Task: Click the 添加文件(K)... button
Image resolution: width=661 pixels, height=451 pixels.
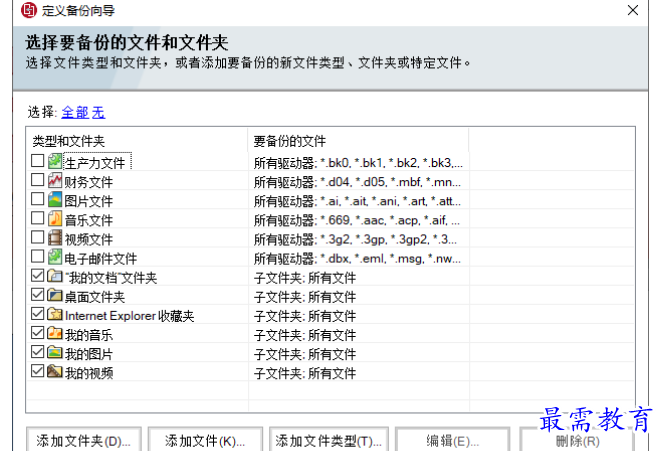Action: pyautogui.click(x=205, y=441)
